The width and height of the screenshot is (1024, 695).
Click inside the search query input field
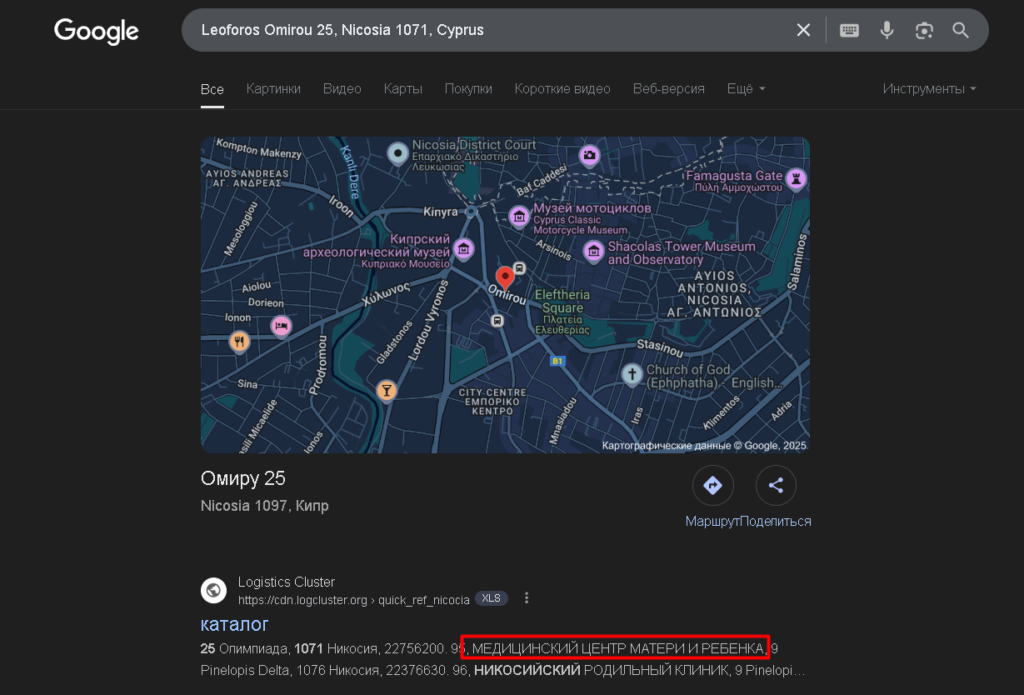[x=490, y=30]
